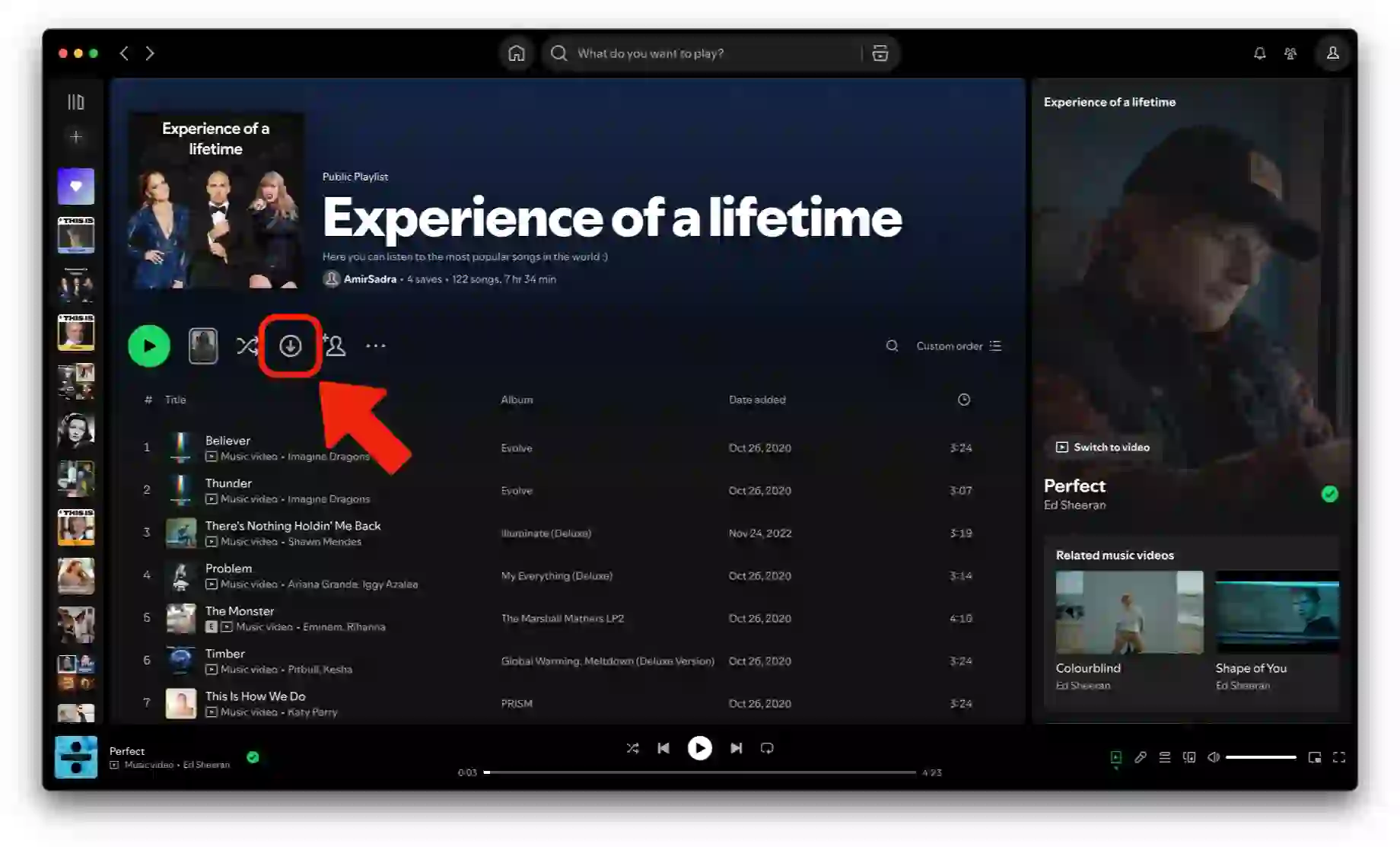The width and height of the screenshot is (1400, 847).
Task: Open the first 'This Is' playlist in sidebar
Action: click(76, 235)
